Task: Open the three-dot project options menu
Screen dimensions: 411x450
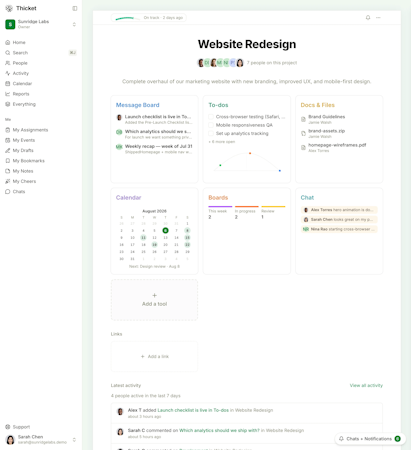Action: (x=378, y=17)
